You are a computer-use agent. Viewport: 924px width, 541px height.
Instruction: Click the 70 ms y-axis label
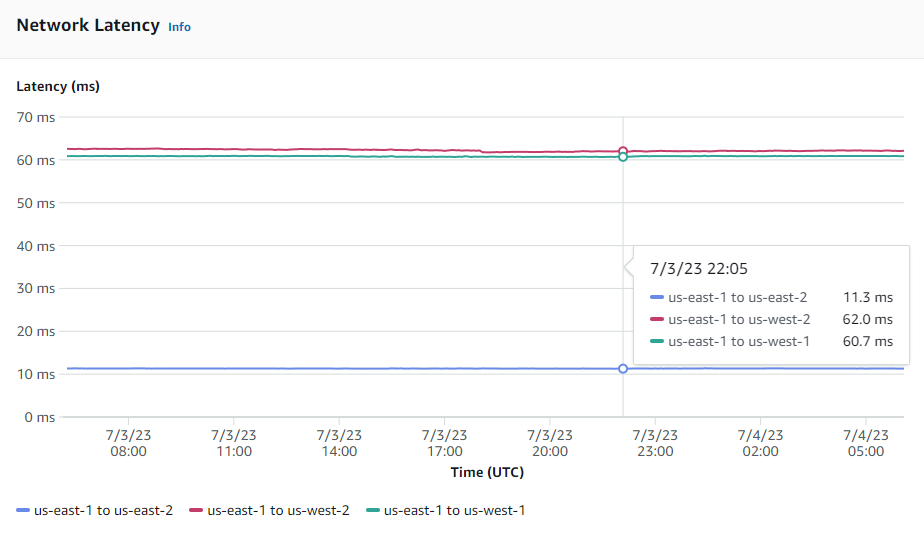click(x=36, y=117)
